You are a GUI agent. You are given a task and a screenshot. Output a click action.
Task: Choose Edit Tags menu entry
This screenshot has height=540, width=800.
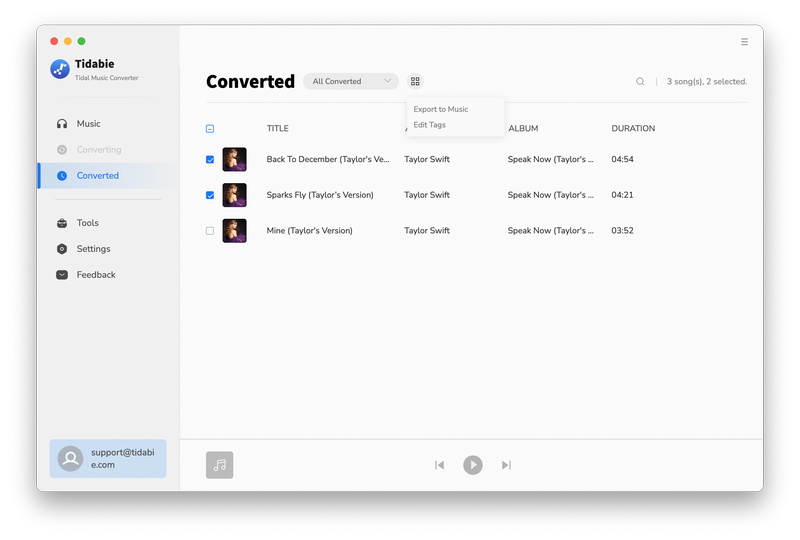point(430,125)
